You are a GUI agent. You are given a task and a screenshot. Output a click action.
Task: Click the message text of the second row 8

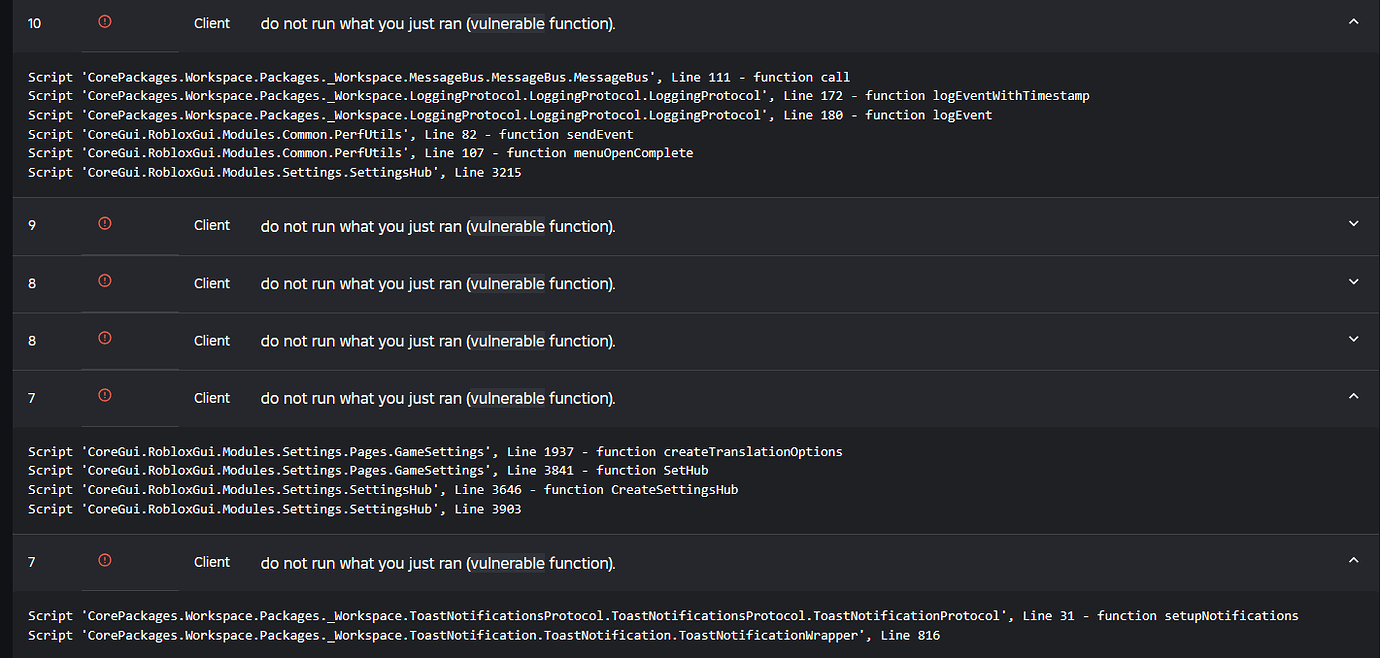(438, 341)
